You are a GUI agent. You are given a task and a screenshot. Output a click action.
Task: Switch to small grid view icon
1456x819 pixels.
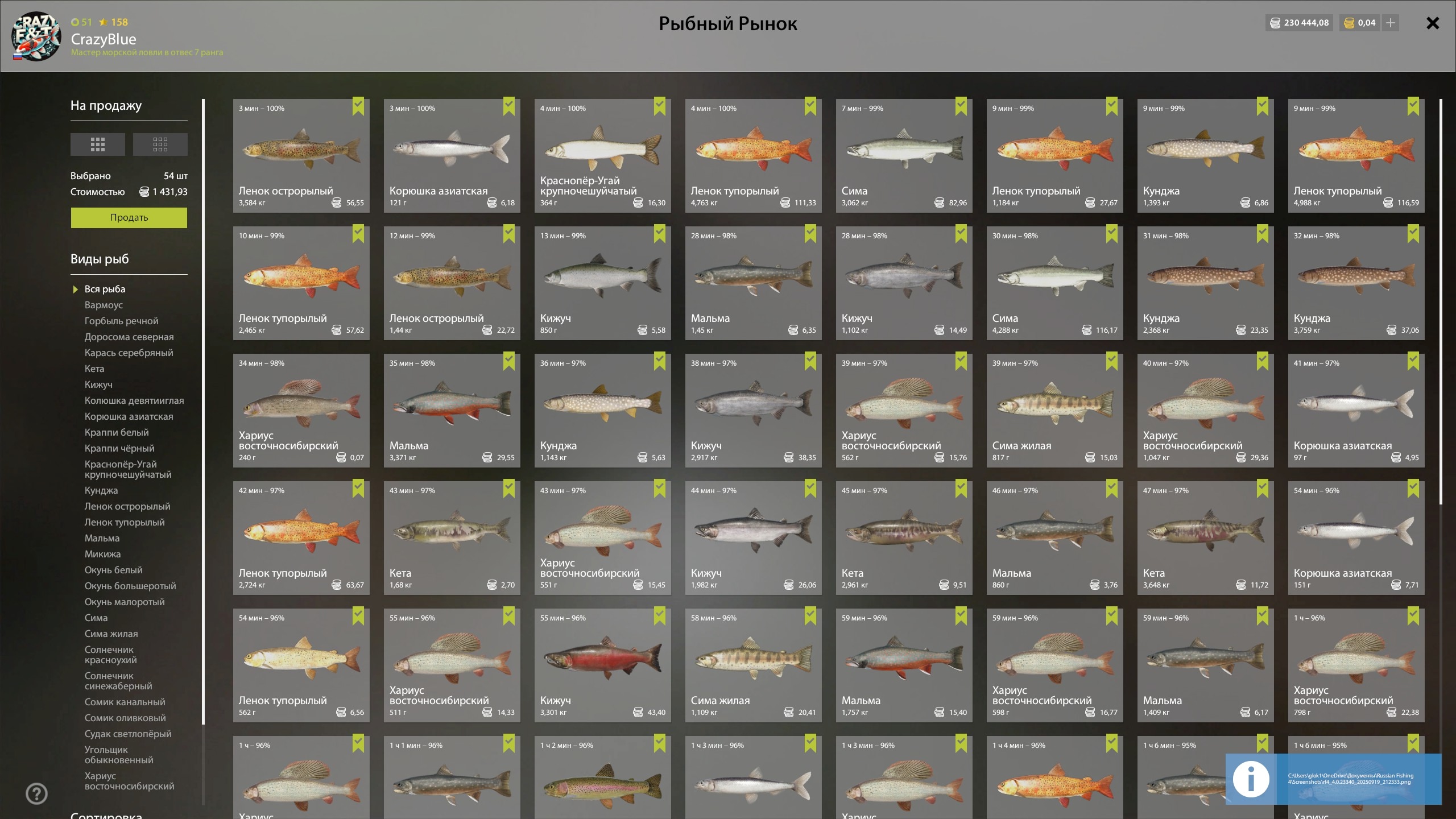[160, 144]
